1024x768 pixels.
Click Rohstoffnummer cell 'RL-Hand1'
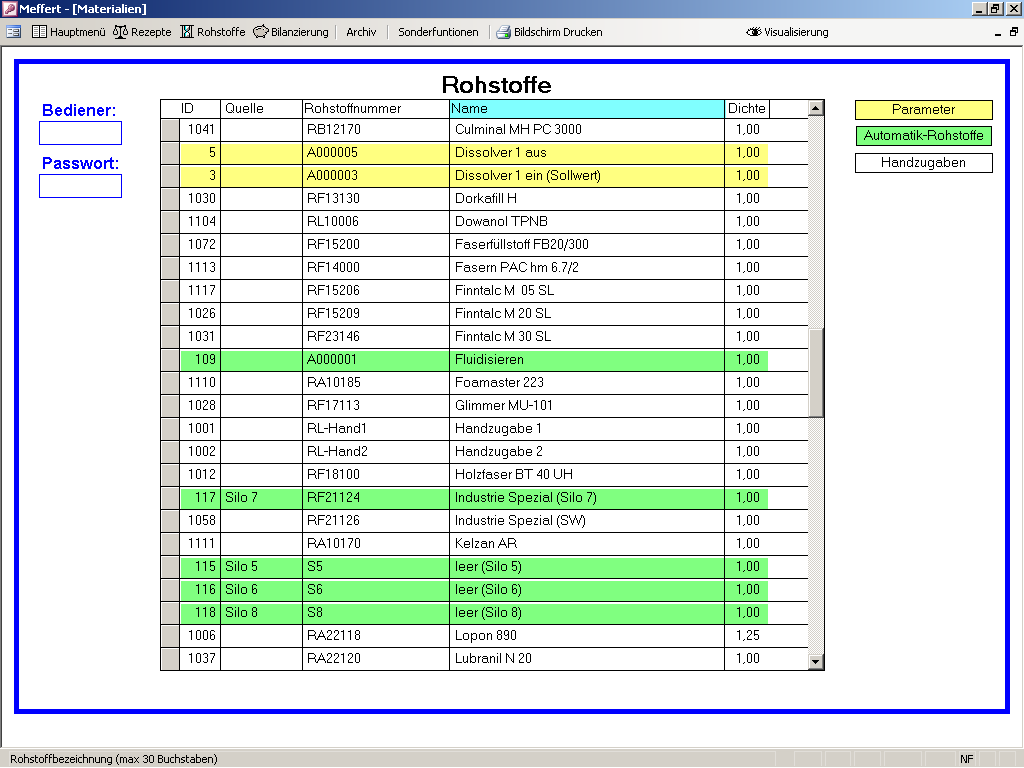pos(376,428)
